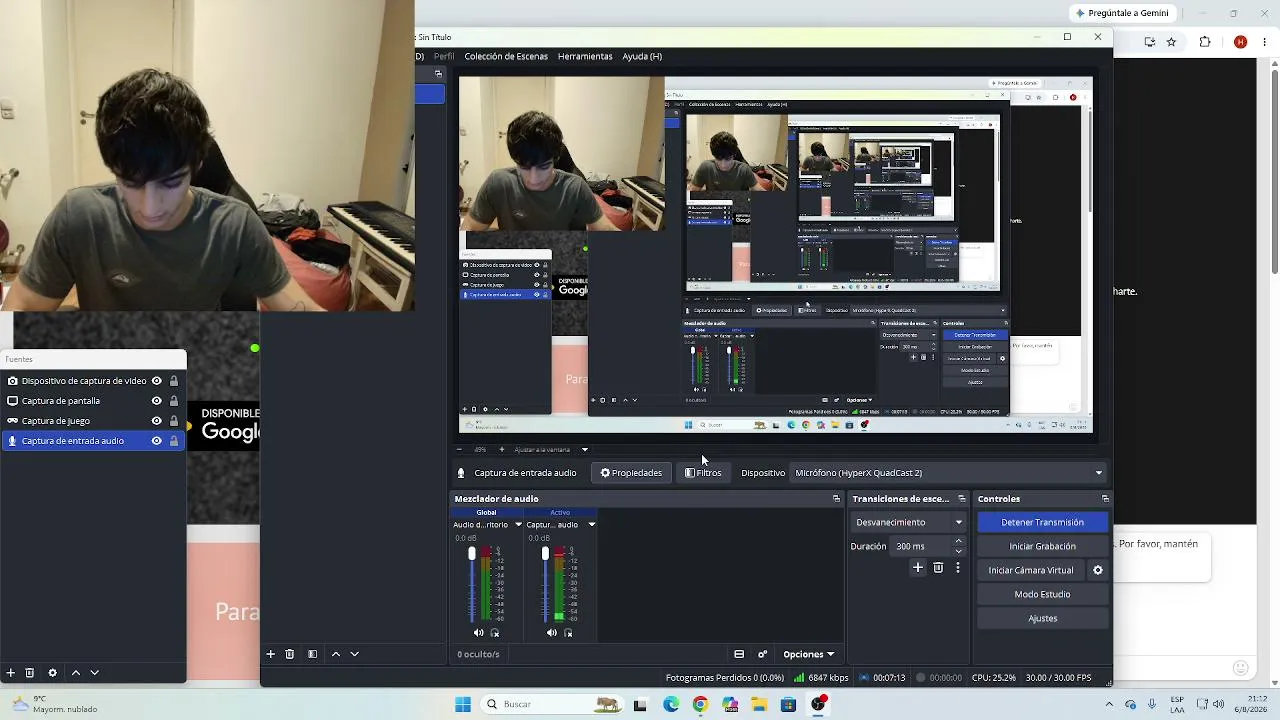
Task: Hide the Captura de juego source
Action: pyautogui.click(x=156, y=421)
